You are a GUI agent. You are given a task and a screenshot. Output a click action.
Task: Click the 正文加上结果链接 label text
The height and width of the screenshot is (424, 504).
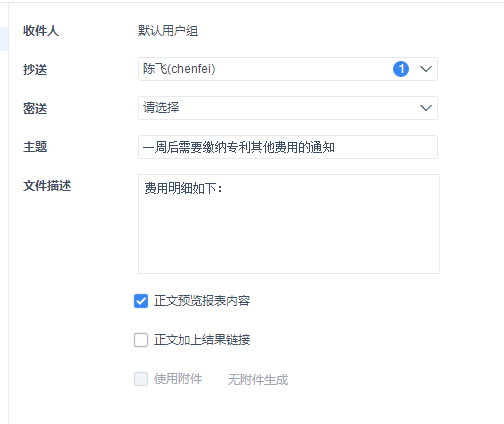pos(202,340)
